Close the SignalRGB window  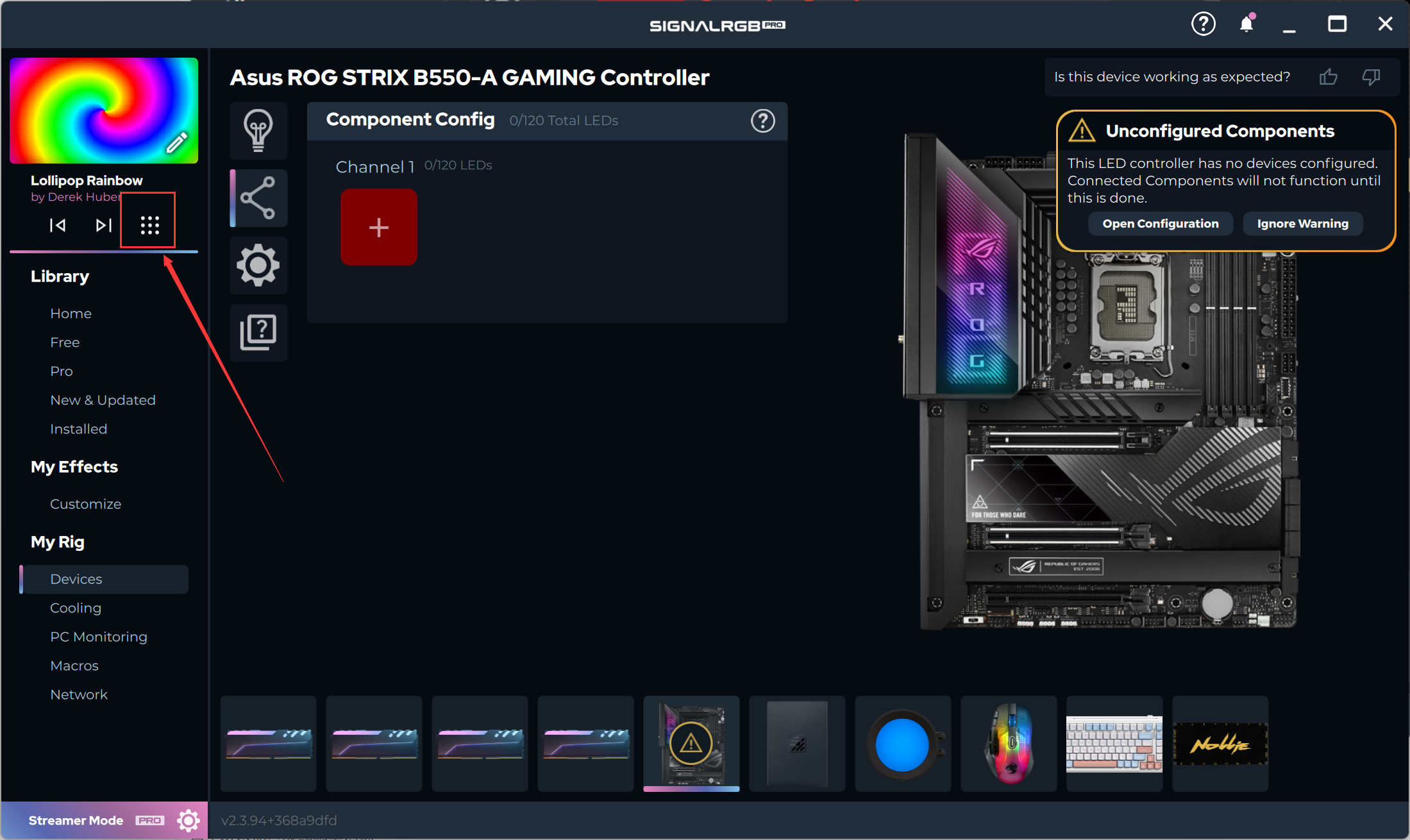(1385, 24)
